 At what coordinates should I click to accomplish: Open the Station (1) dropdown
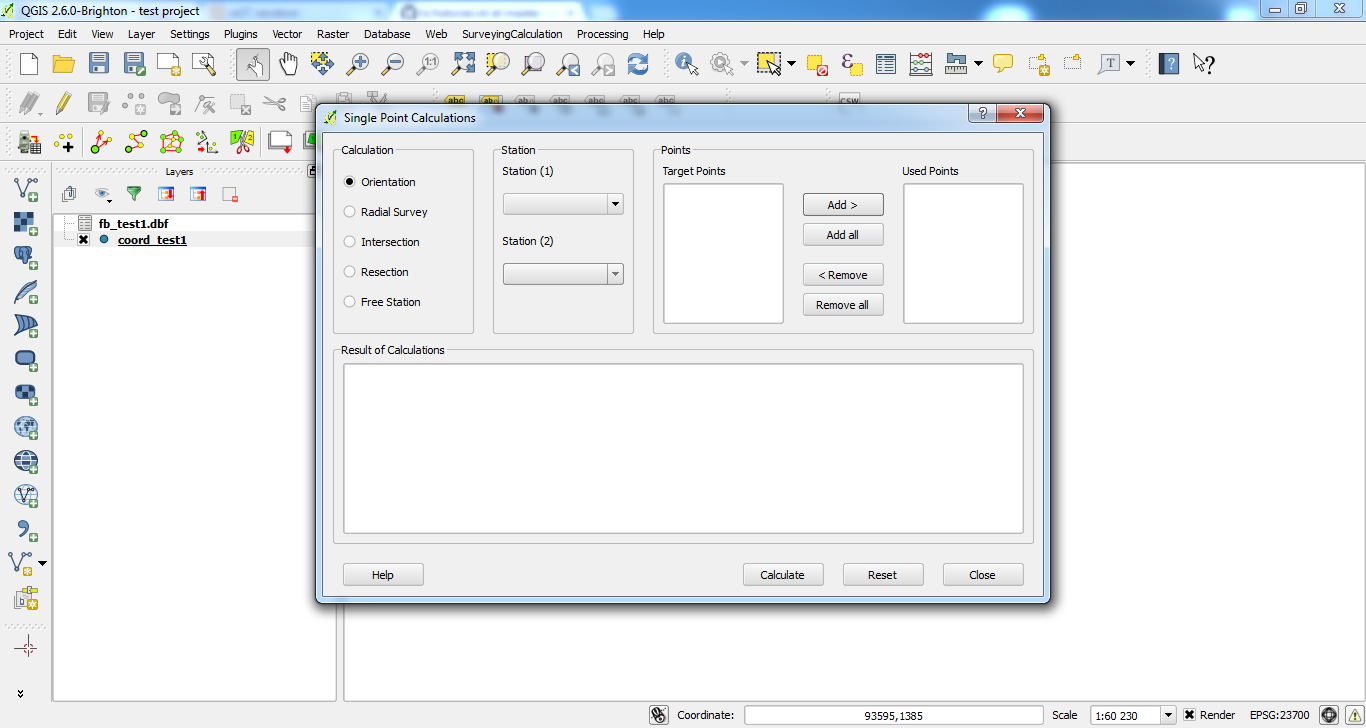(563, 204)
